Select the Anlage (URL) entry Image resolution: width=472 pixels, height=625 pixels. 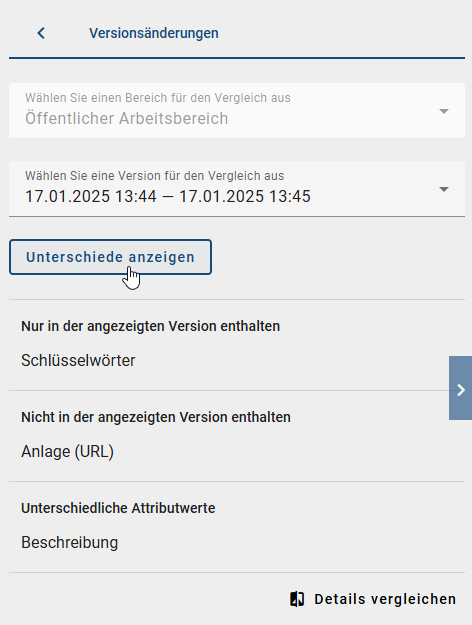(x=67, y=452)
